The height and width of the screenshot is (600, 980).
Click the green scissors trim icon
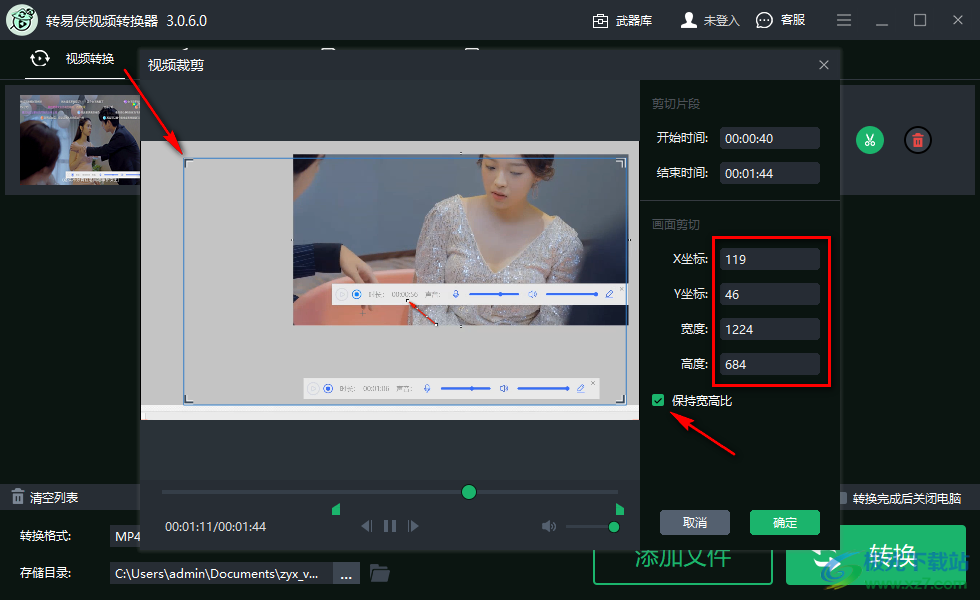[x=870, y=140]
